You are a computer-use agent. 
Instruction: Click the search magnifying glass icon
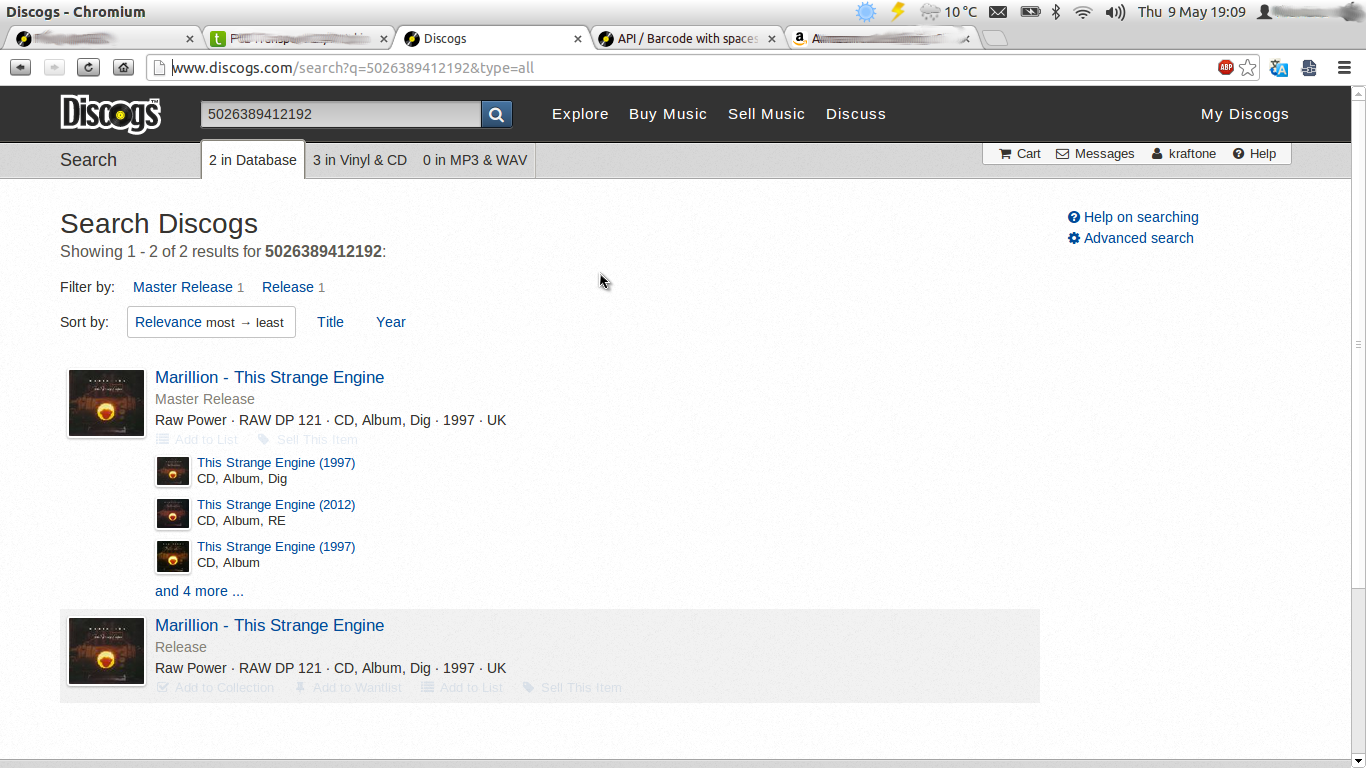pos(496,113)
